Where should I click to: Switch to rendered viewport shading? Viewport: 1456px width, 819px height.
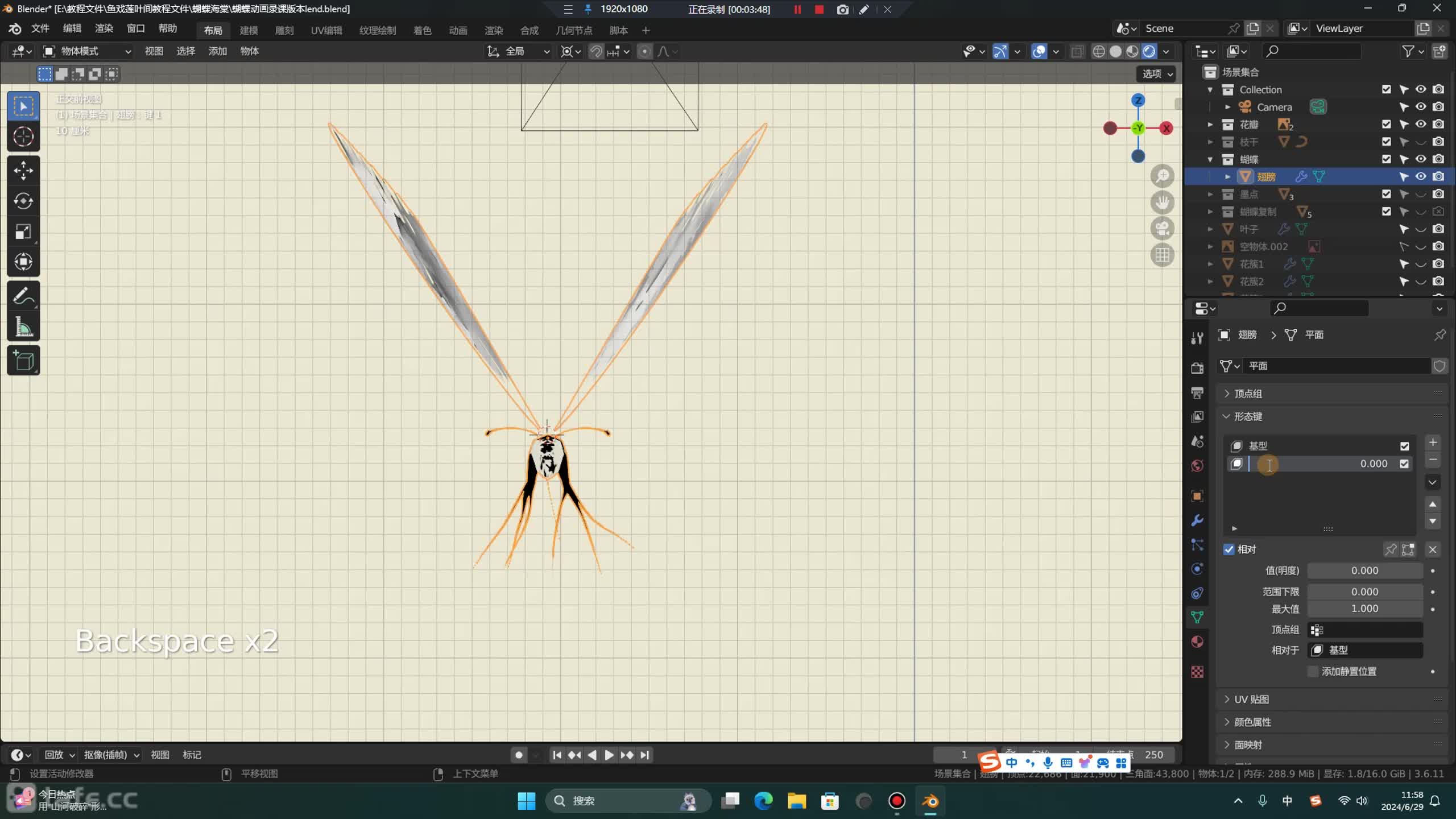pos(1149,52)
